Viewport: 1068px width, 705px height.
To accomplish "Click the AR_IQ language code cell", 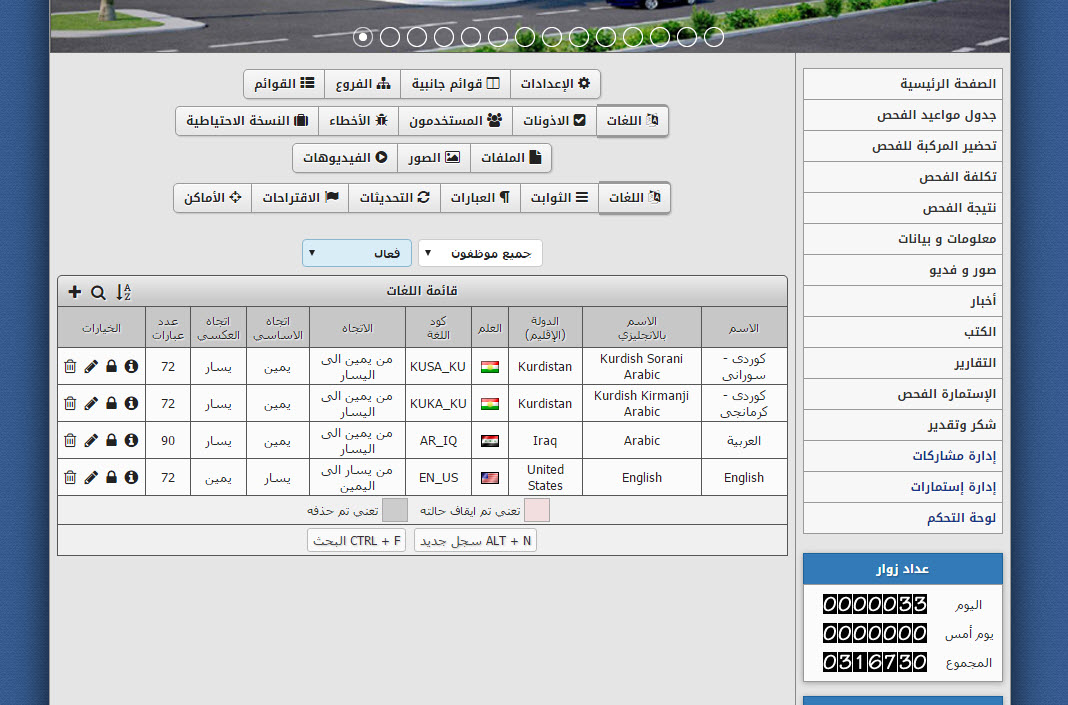I will coord(438,441).
